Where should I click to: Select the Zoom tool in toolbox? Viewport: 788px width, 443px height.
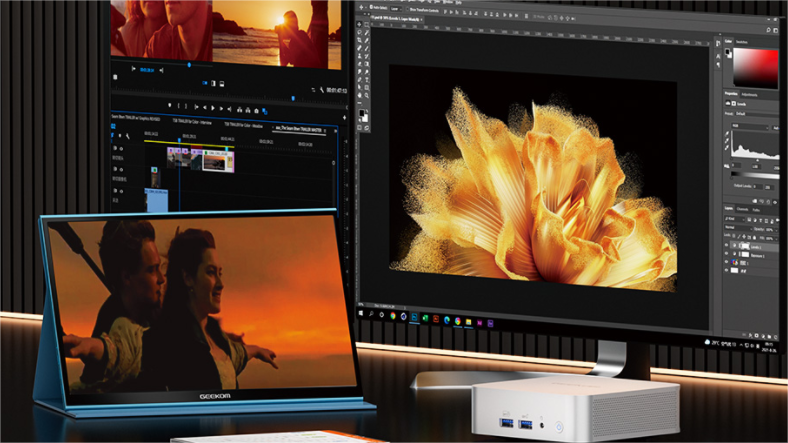point(366,95)
